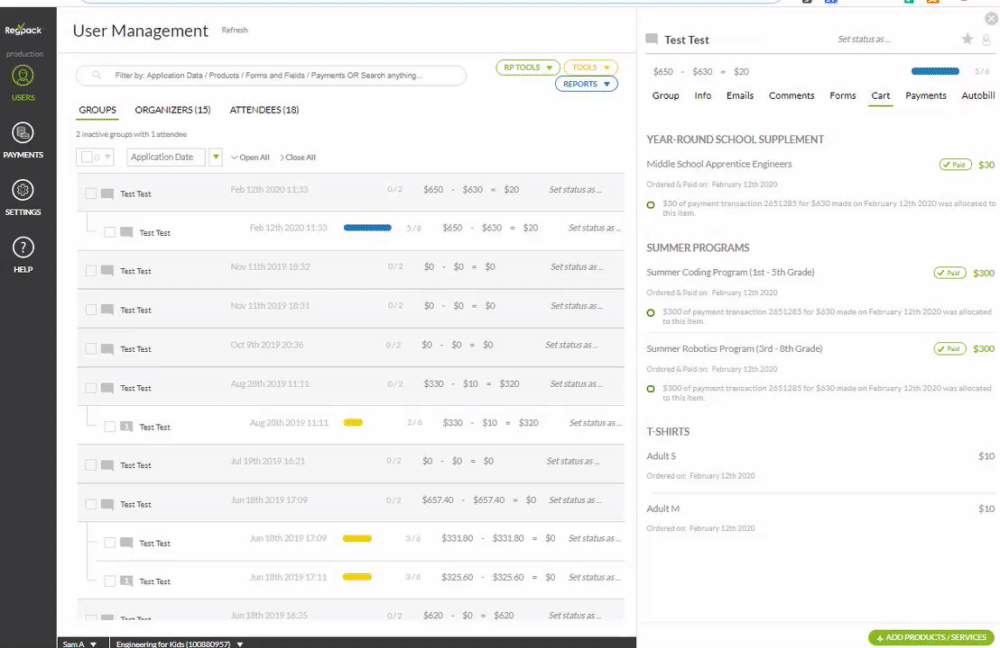Check the box for the Feb 12th 11:33 group row
The image size is (1000, 648).
91,193
